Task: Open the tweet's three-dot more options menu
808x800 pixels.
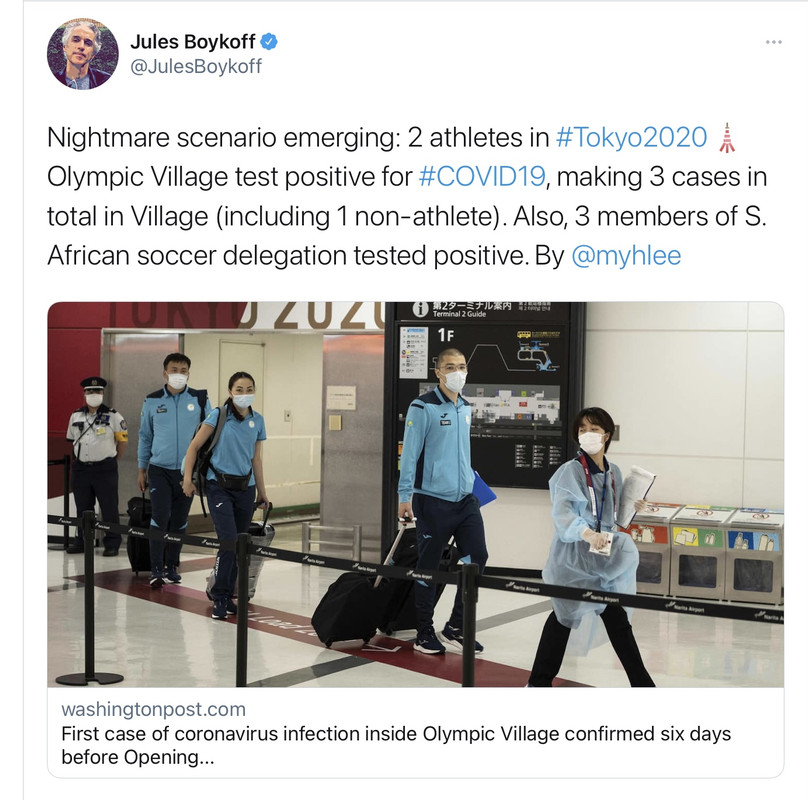Action: tap(773, 42)
